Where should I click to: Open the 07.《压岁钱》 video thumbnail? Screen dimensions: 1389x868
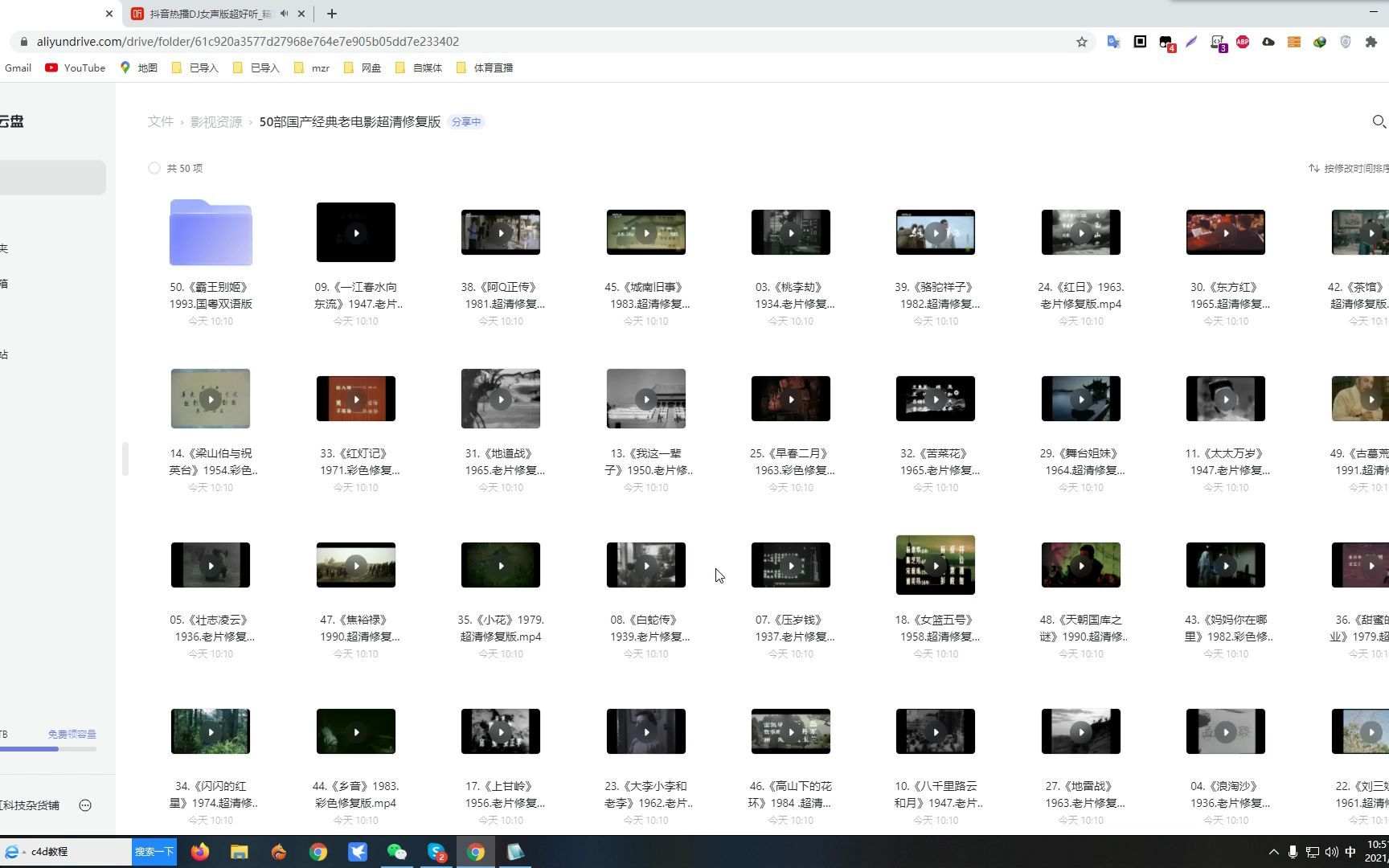tap(791, 565)
